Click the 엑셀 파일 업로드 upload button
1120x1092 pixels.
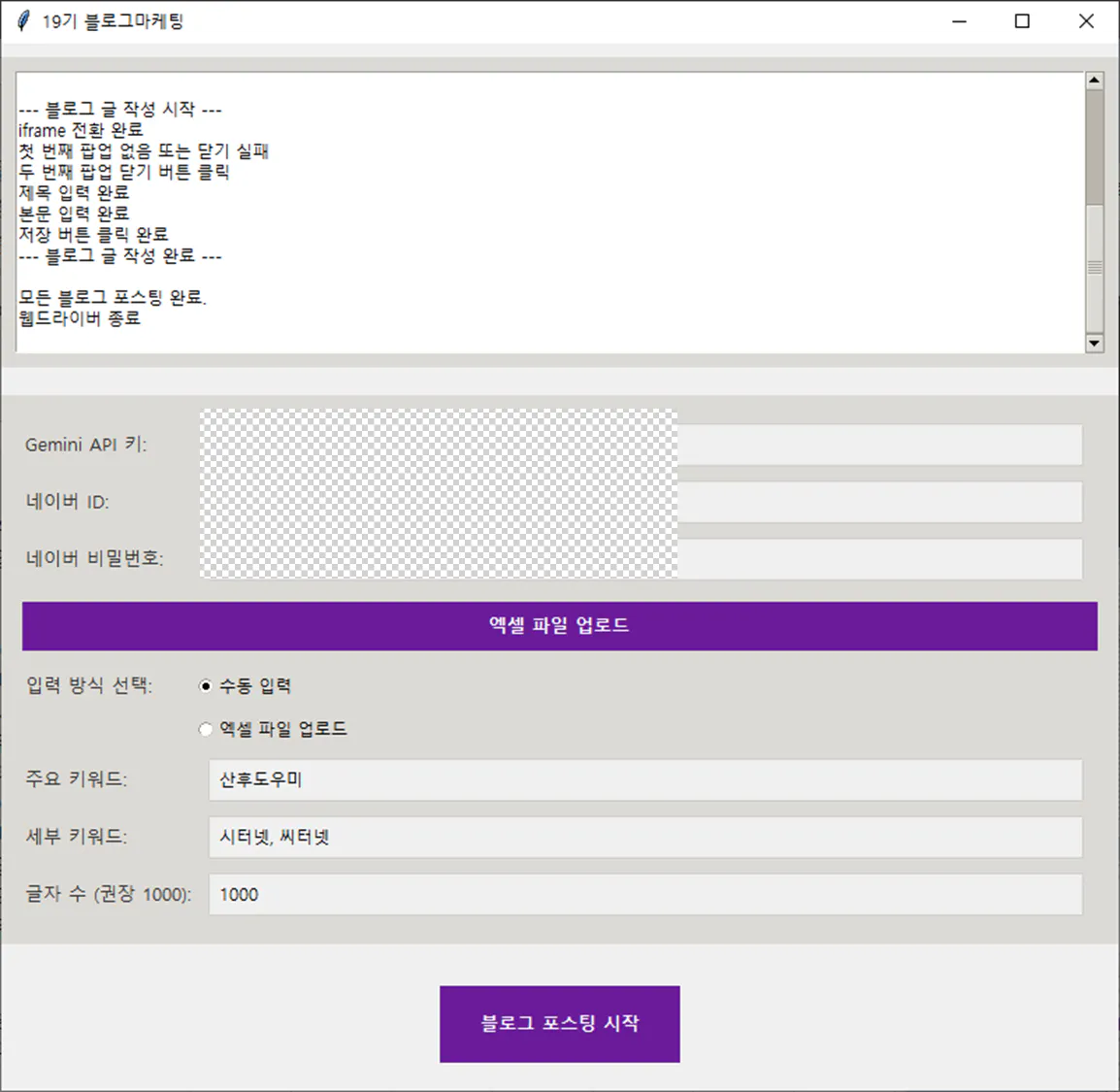[560, 626]
